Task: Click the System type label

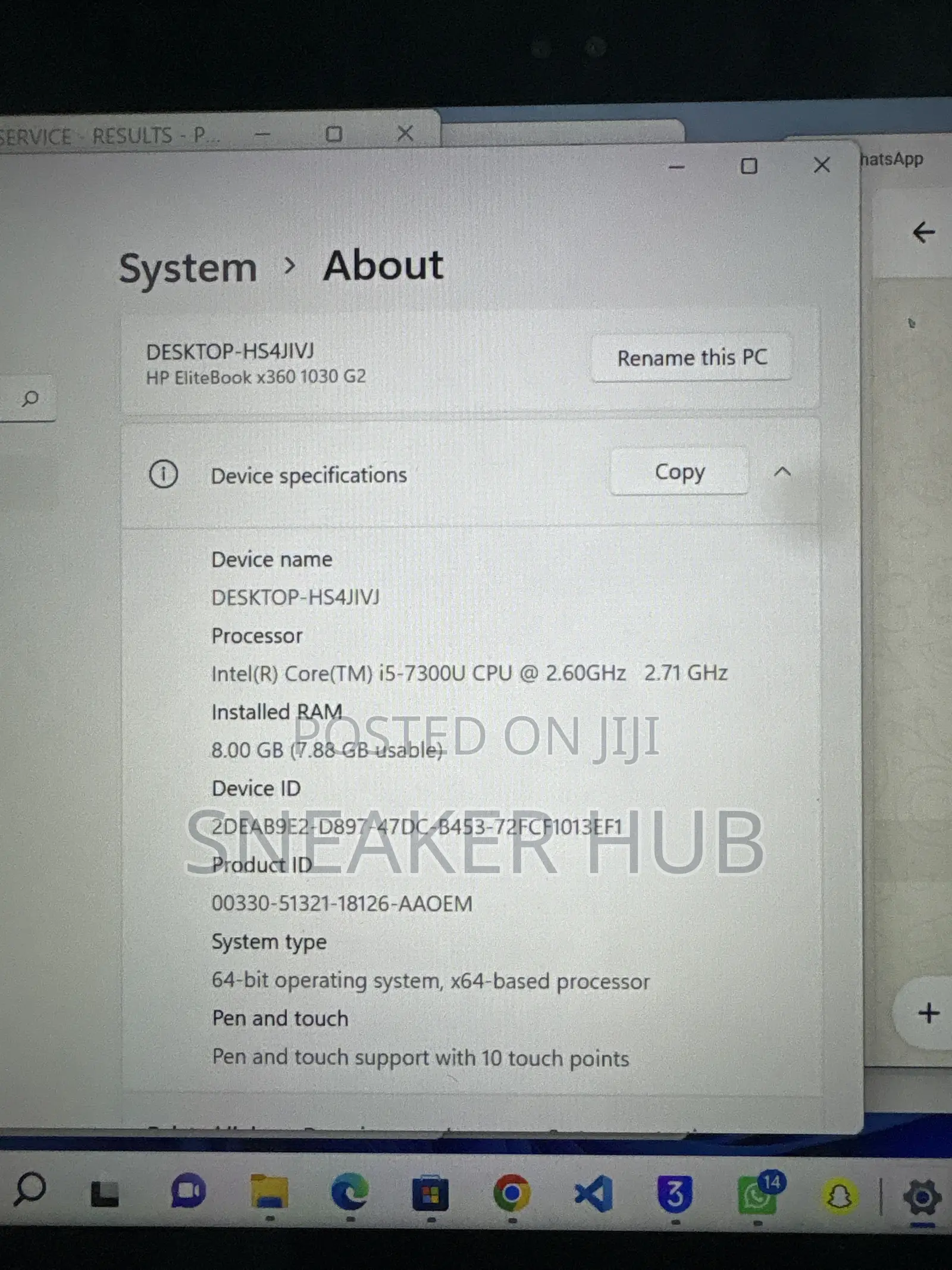Action: pyautogui.click(x=269, y=942)
